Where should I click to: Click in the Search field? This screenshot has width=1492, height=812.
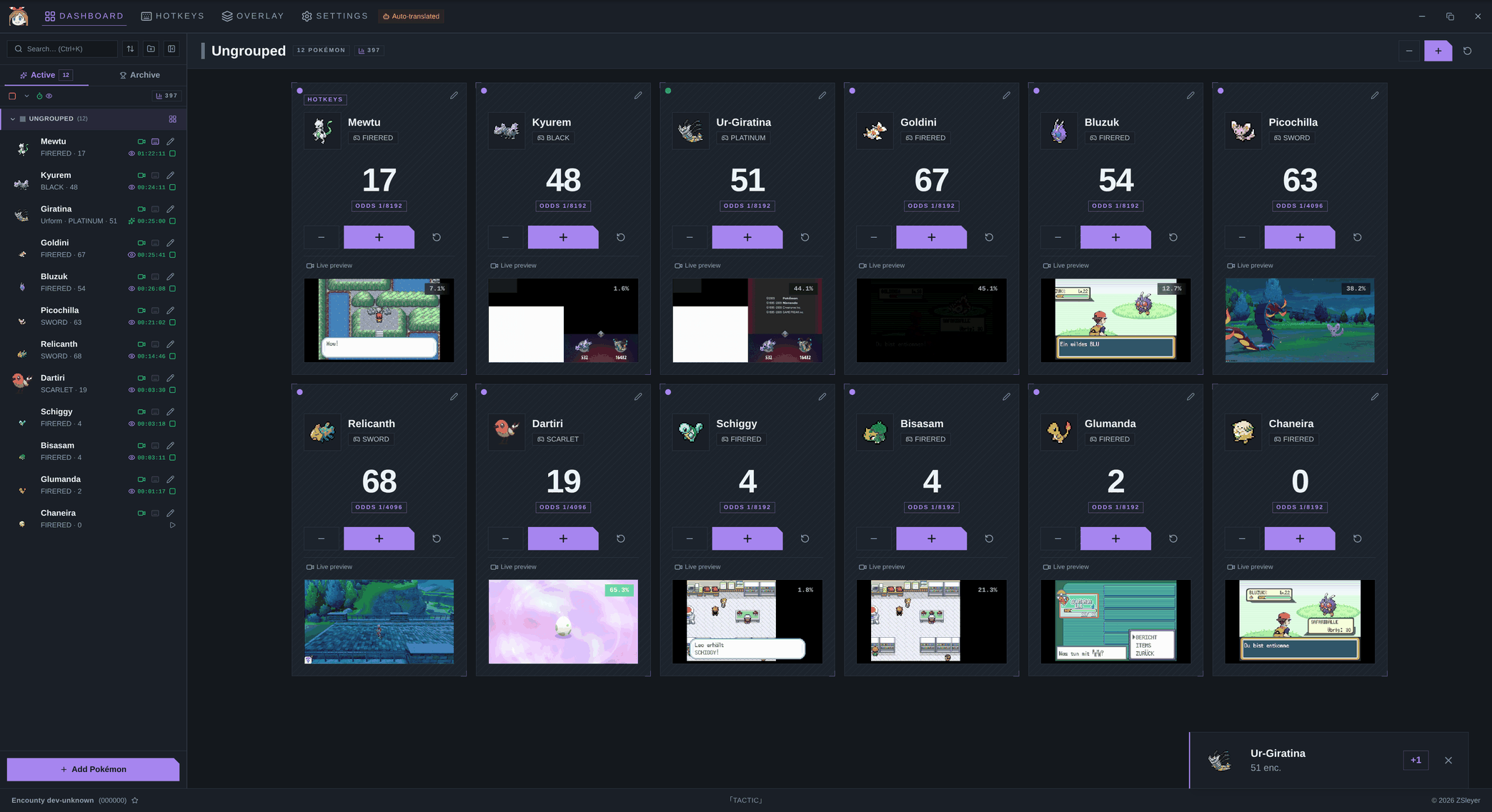[62, 49]
